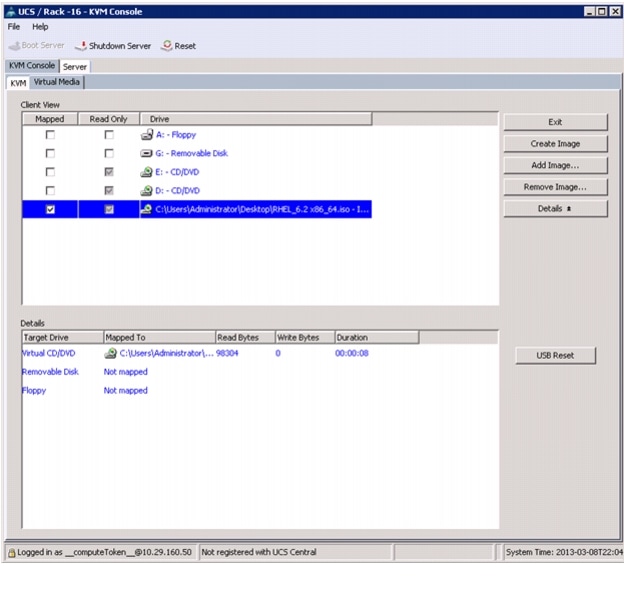Screen dimensions: 624x590
Task: Click the Shutdown Server icon
Action: click(81, 46)
